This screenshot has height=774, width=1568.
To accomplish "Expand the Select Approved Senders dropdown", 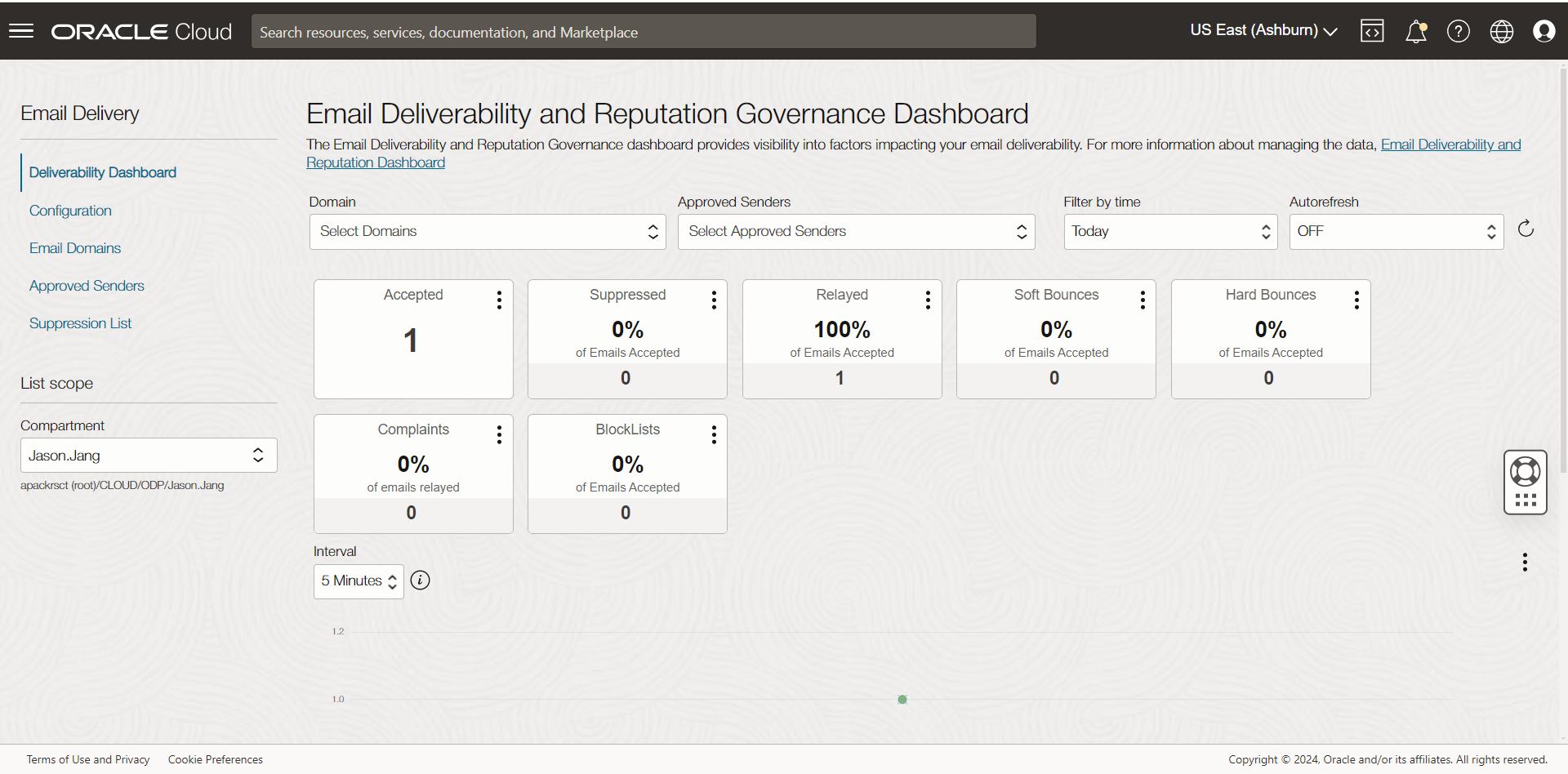I will click(x=856, y=232).
